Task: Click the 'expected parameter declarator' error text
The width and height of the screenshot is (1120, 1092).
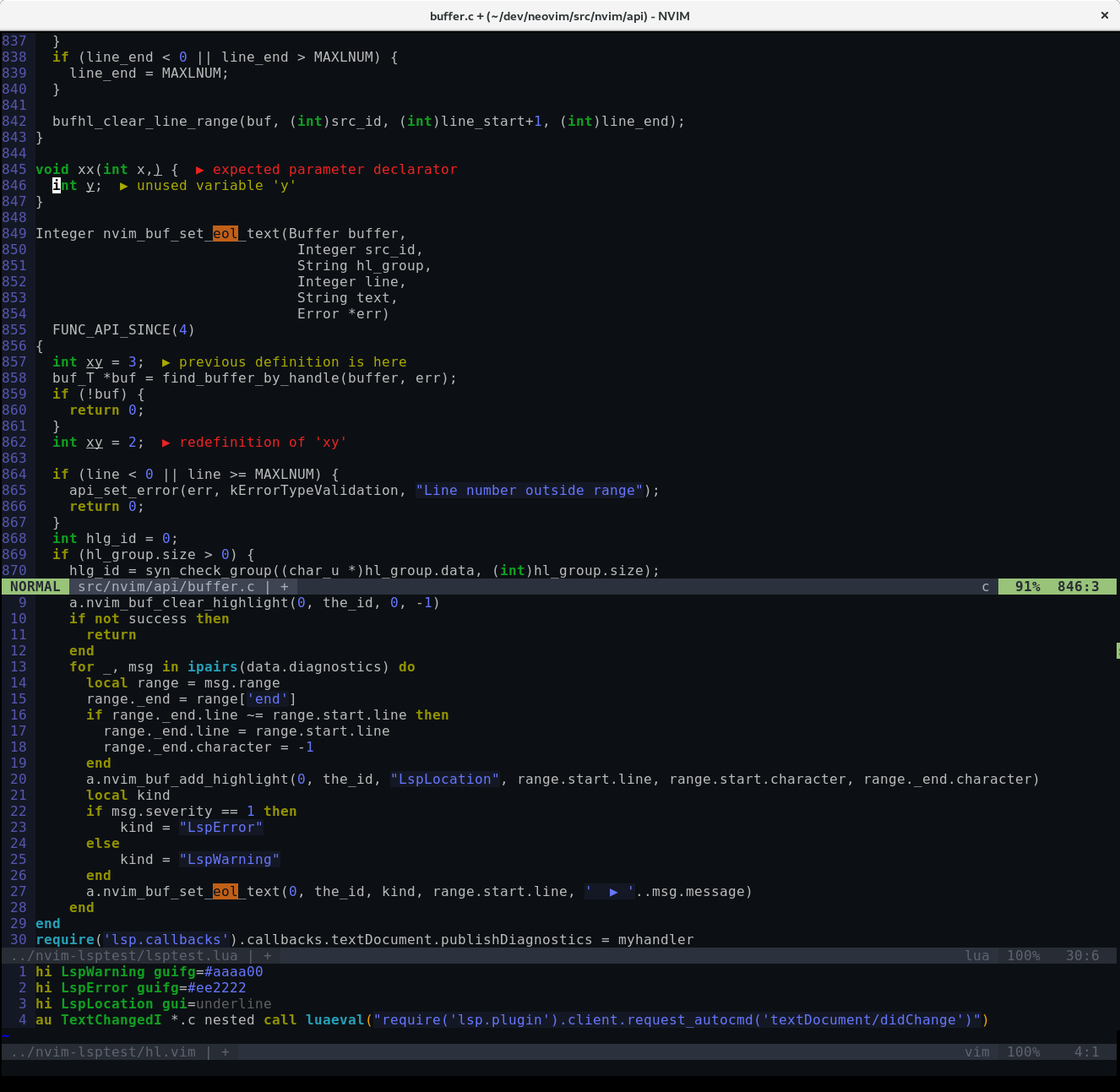Action: pos(335,170)
